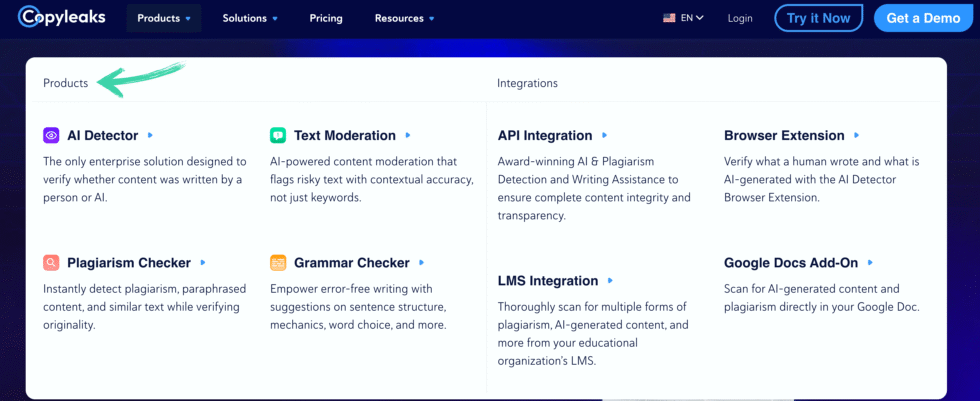Click the purple AI Detector eye icon
The width and height of the screenshot is (980, 401).
(x=51, y=136)
